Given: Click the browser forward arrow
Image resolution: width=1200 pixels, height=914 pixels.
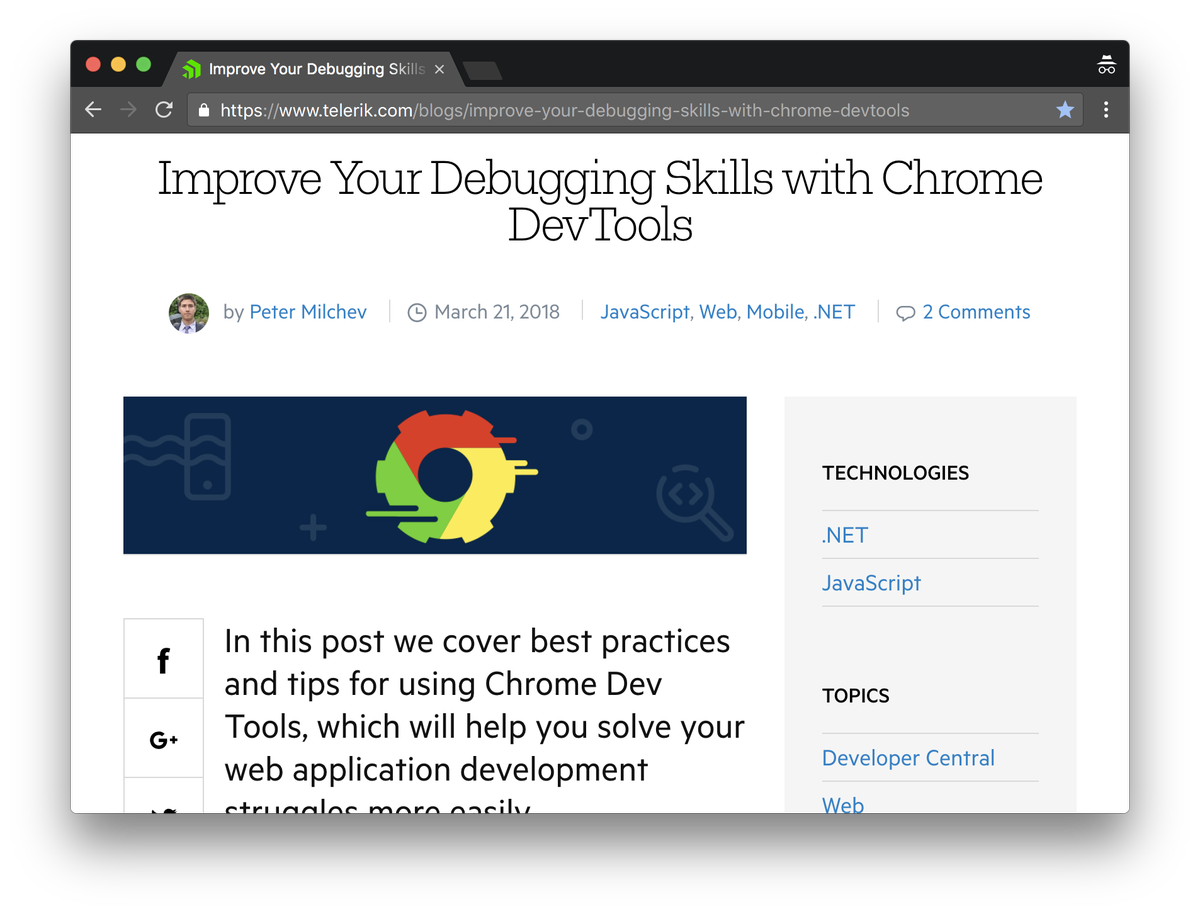Looking at the screenshot, I should tap(128, 110).
